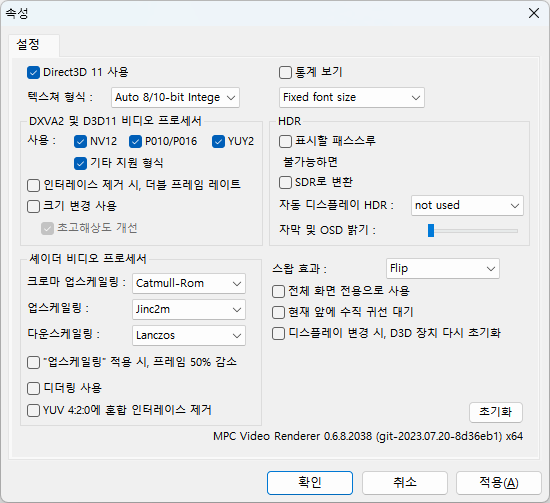Check the 크기 변경 사용 box
The image size is (550, 503).
pos(33,206)
